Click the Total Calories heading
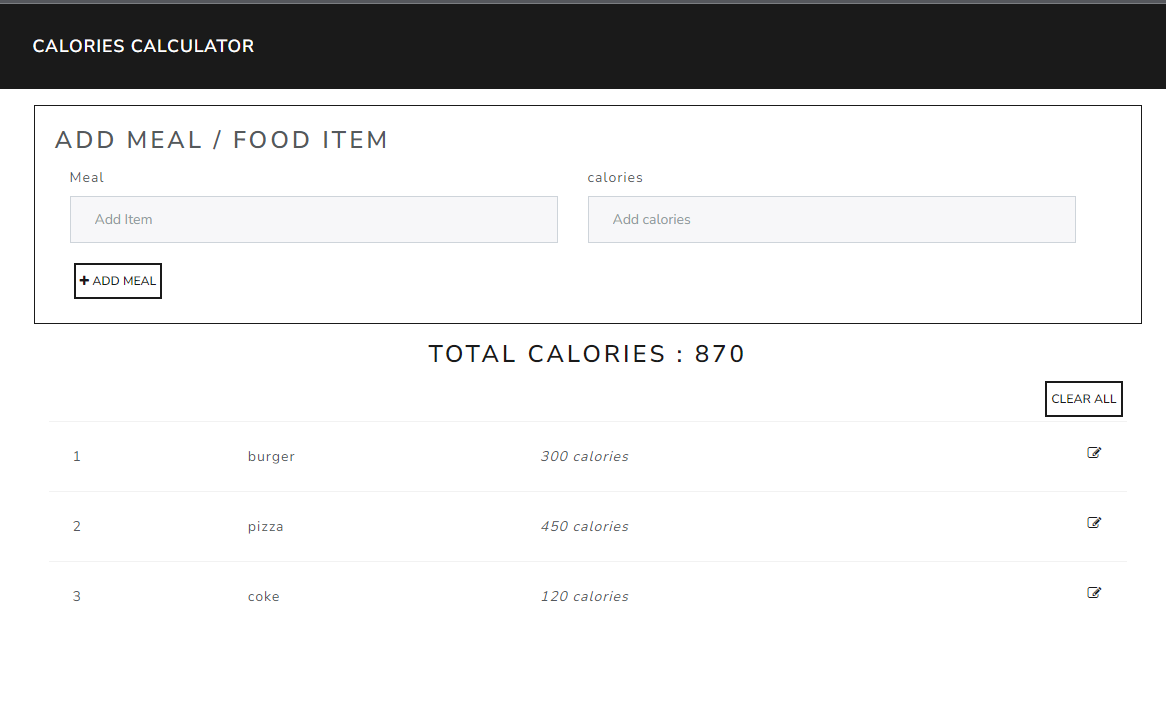The image size is (1166, 723). 587,354
